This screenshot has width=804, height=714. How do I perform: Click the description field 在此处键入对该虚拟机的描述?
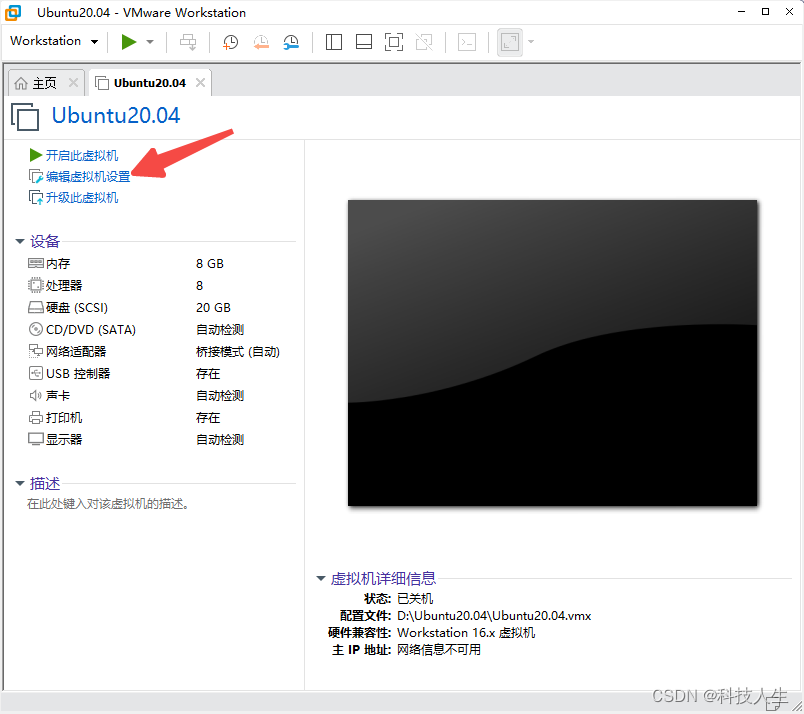click(x=108, y=504)
